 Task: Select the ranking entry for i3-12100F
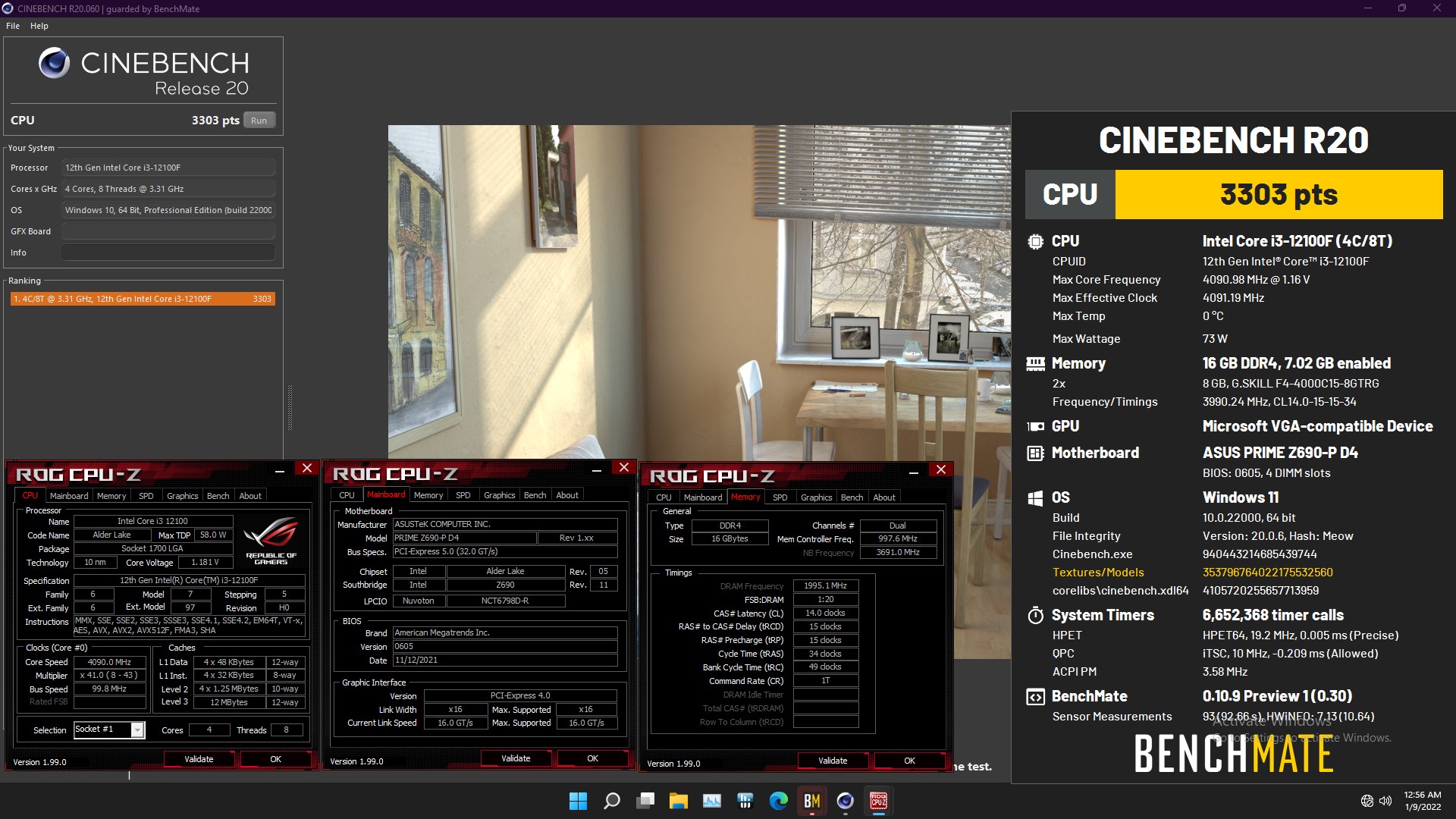(x=143, y=299)
